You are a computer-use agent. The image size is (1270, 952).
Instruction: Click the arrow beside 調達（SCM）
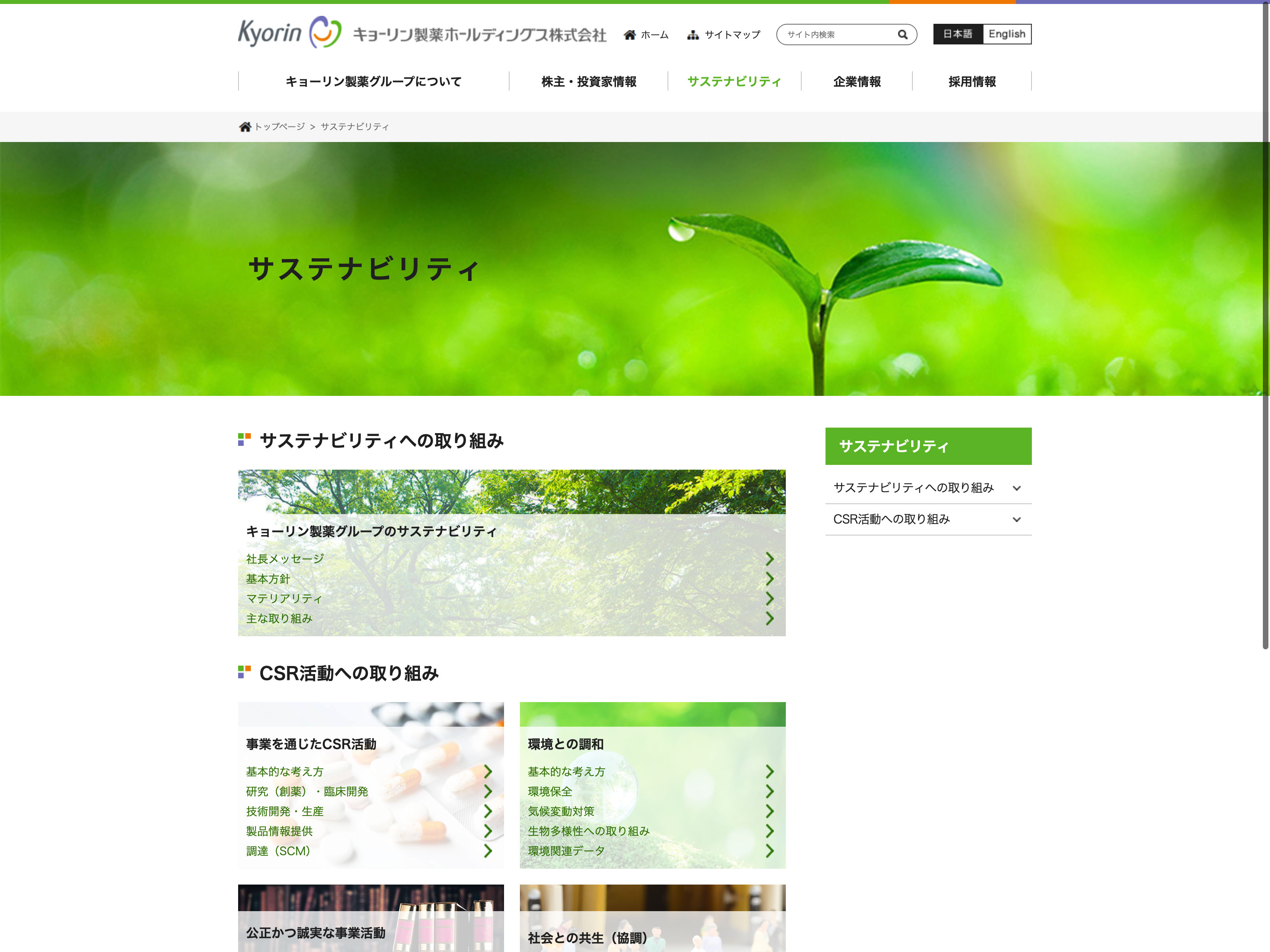coord(487,851)
